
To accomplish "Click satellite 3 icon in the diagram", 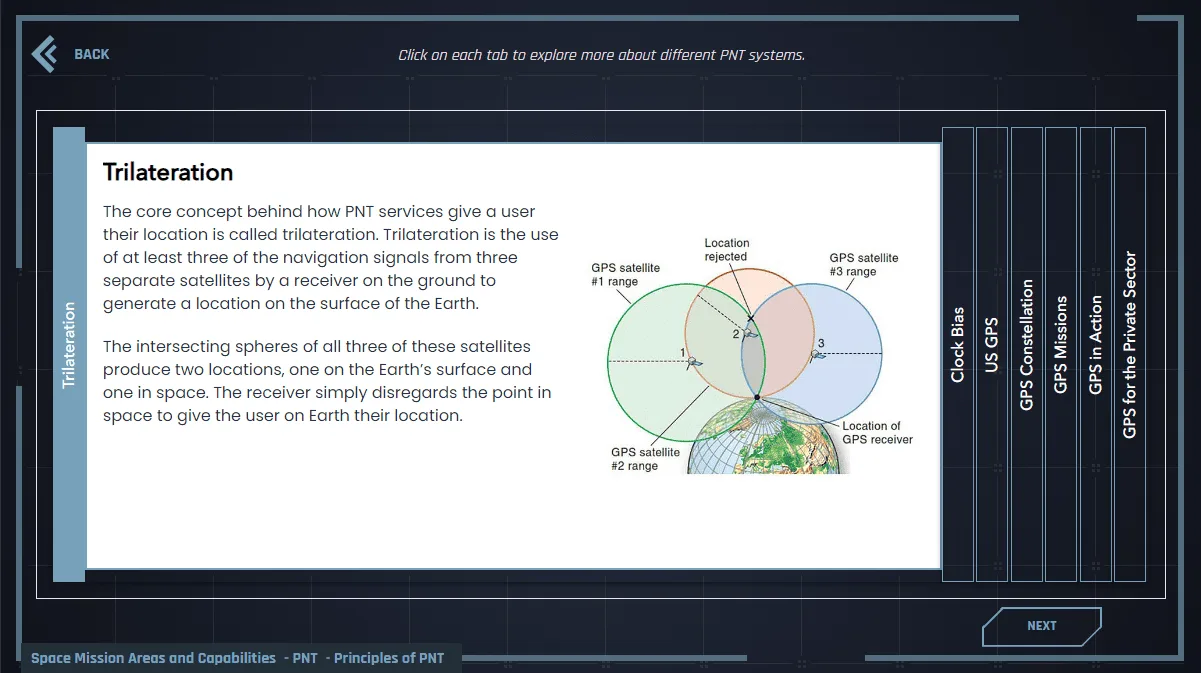I will pos(815,354).
